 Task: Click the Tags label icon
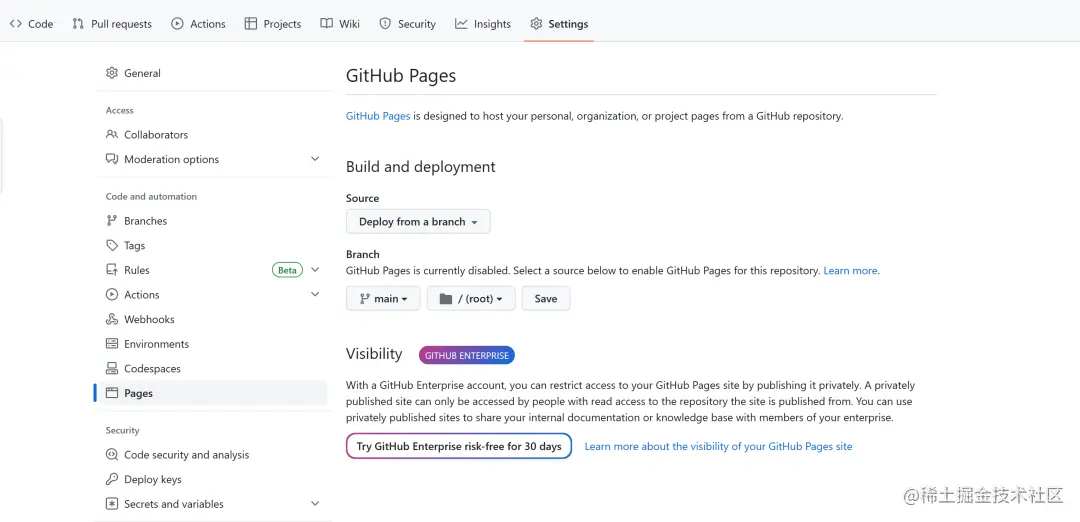tap(112, 245)
